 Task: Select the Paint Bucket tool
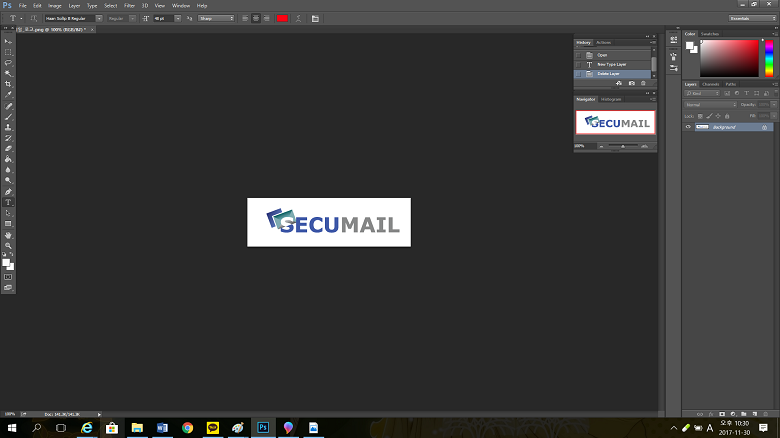click(x=8, y=159)
